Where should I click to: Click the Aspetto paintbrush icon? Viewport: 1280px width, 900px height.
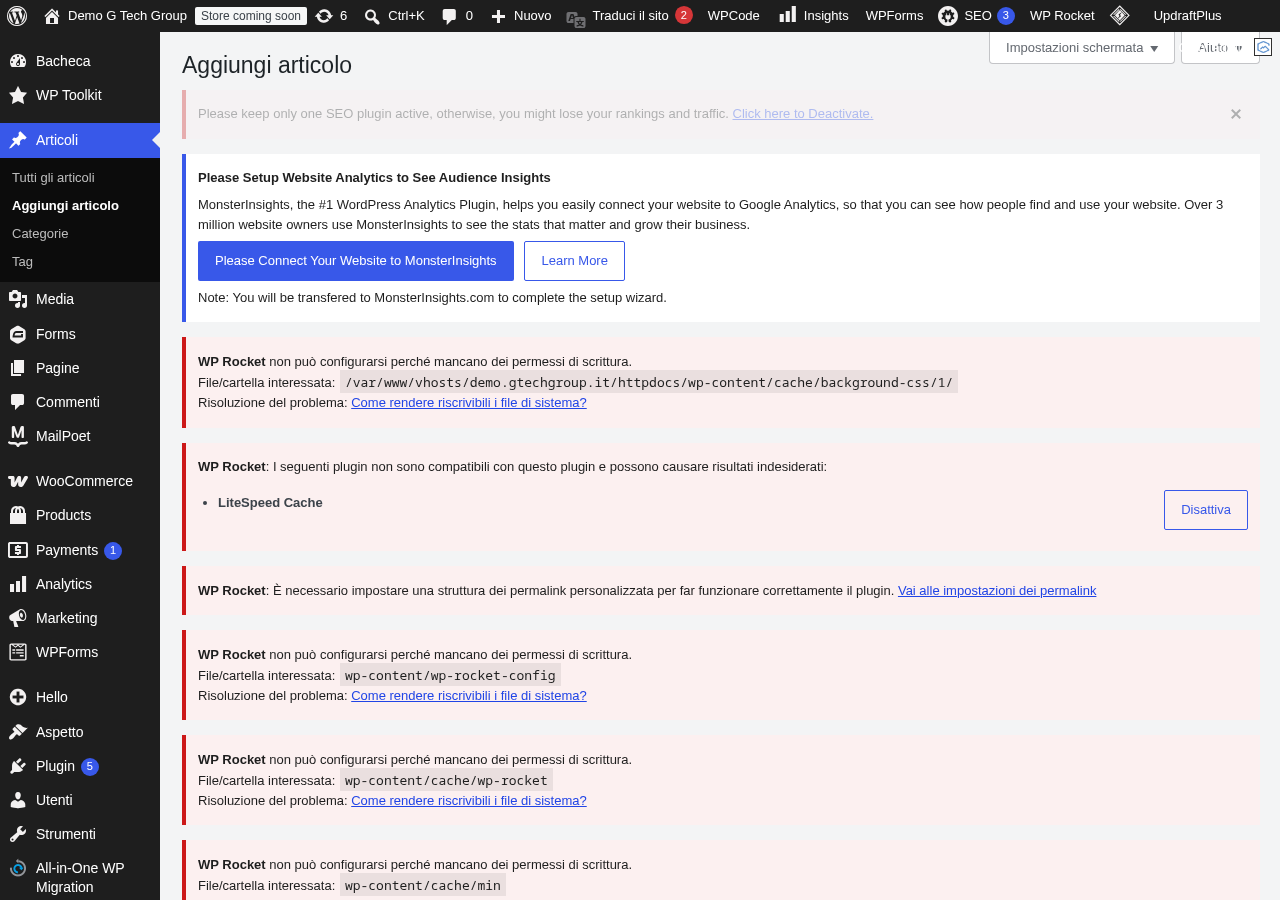[x=18, y=732]
